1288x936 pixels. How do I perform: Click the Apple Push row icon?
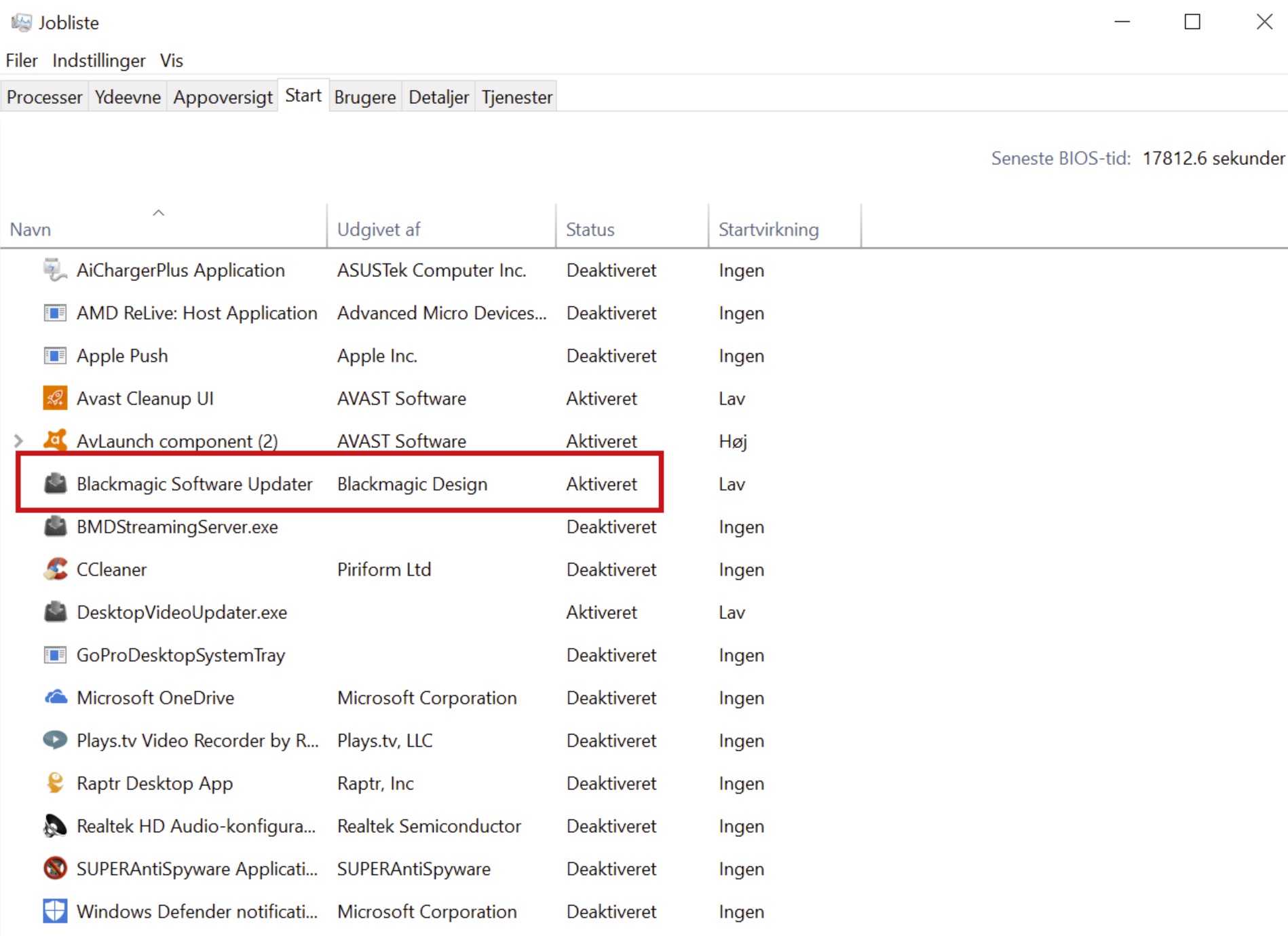(55, 356)
